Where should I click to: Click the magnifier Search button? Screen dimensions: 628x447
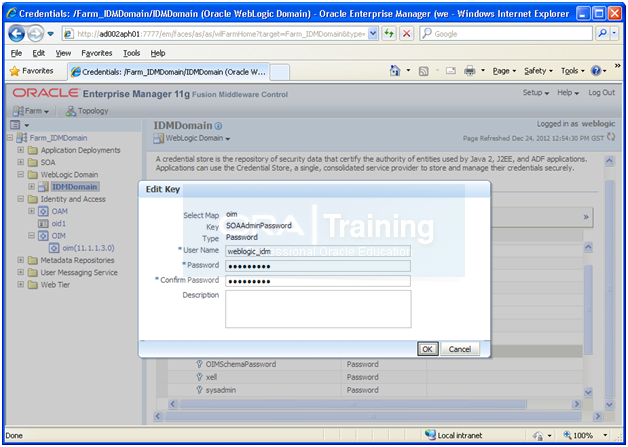pyautogui.click(x=602, y=34)
